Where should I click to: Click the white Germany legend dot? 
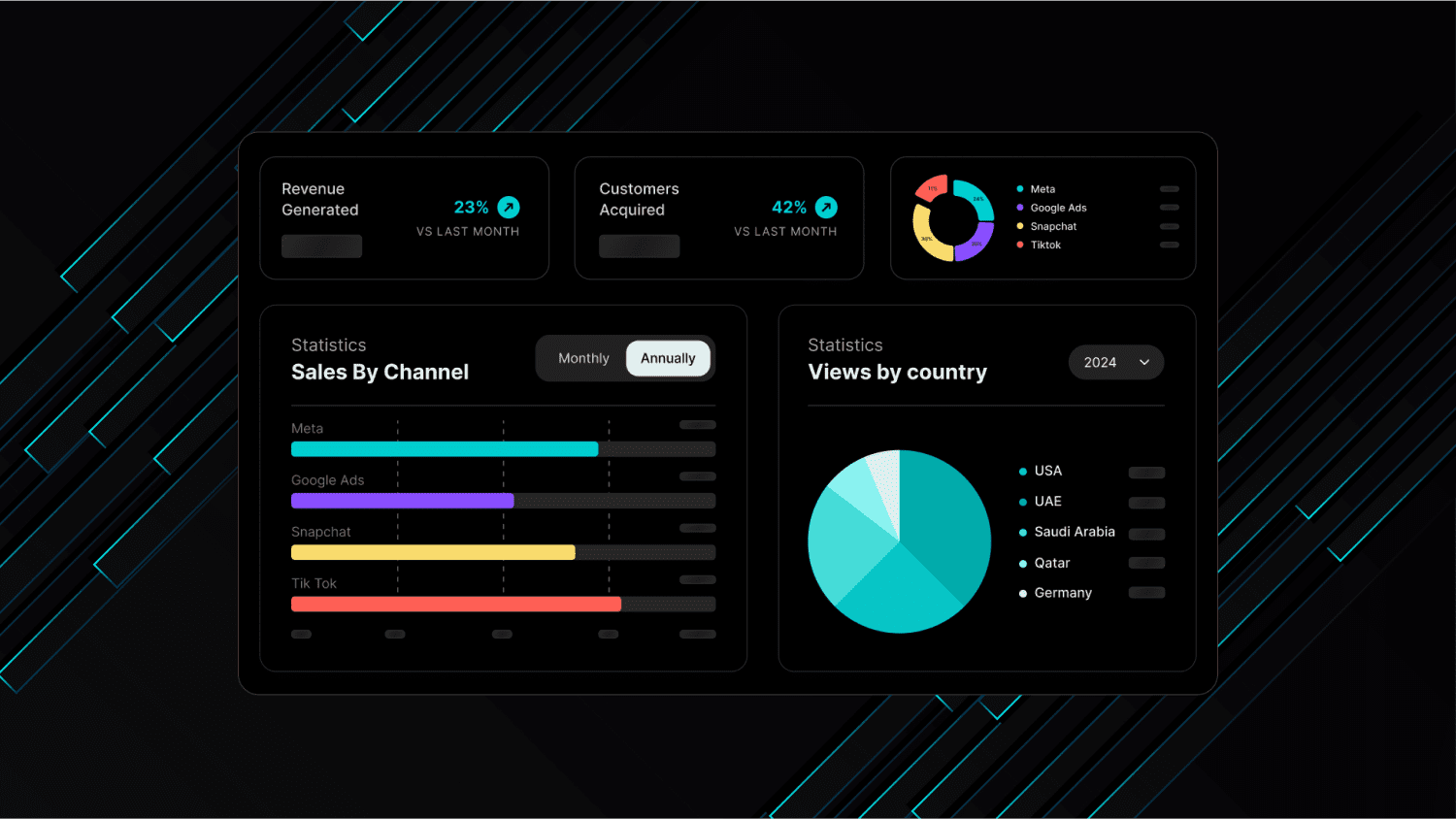[1023, 593]
